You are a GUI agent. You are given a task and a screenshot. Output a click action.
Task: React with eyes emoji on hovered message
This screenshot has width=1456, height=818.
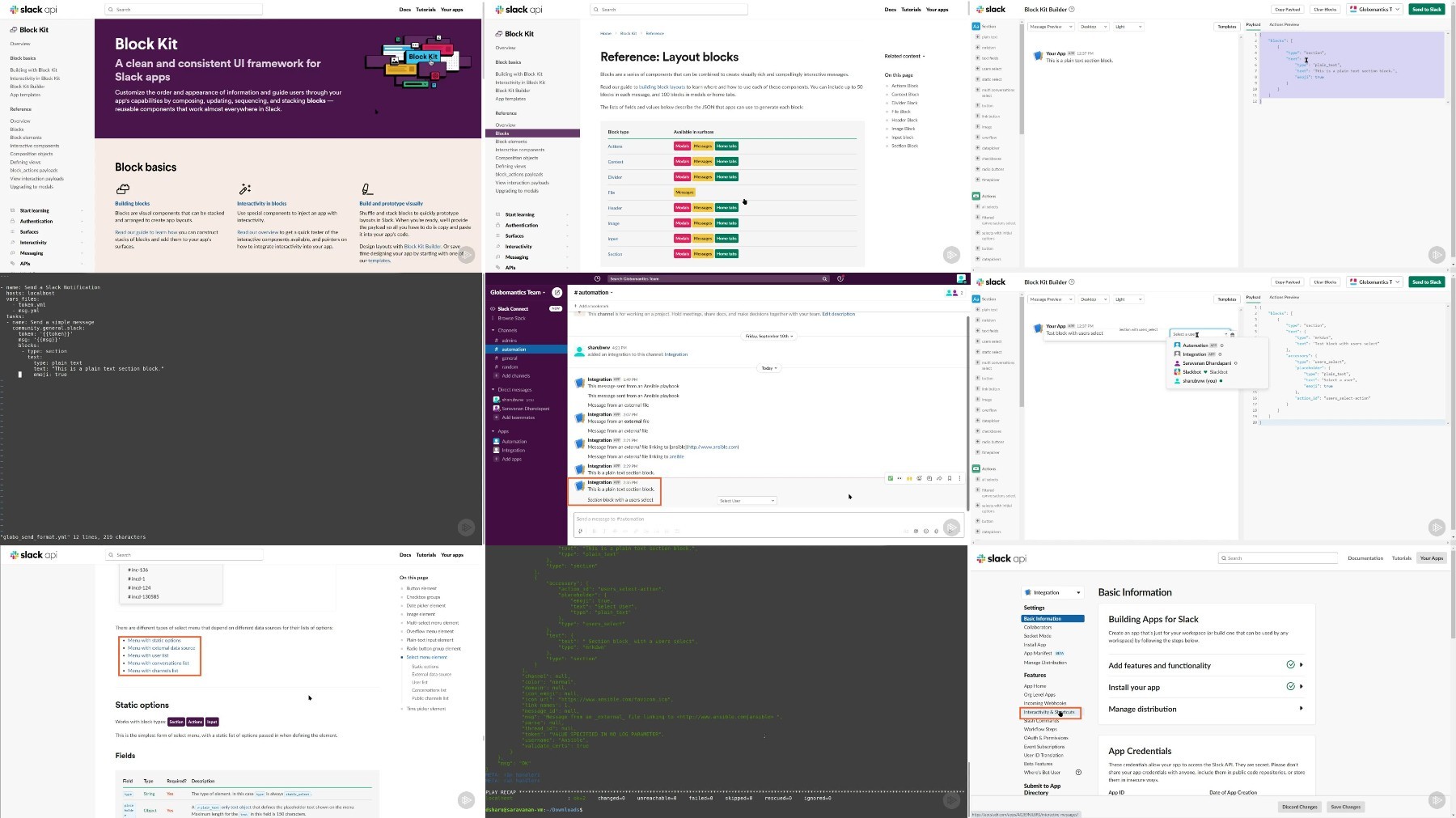tap(899, 478)
